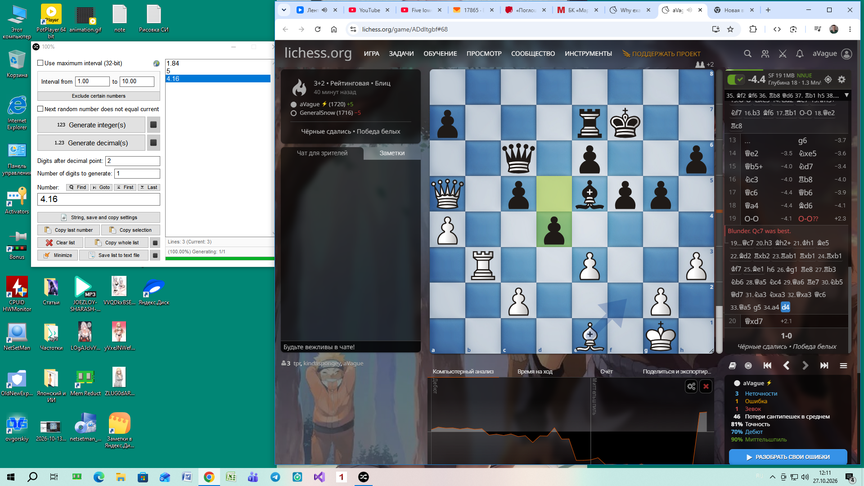Open the lichess engine settings gear
Viewport: 864px width, 486px height.
click(841, 79)
